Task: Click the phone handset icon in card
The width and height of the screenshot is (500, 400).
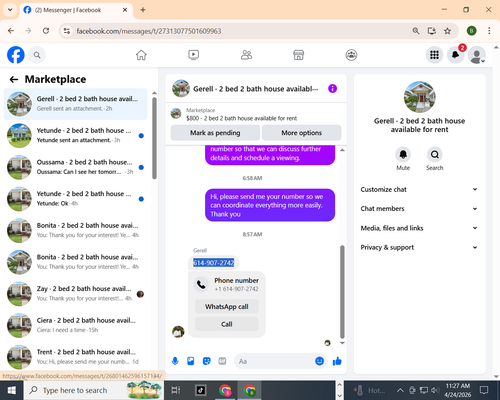Action: [x=201, y=285]
